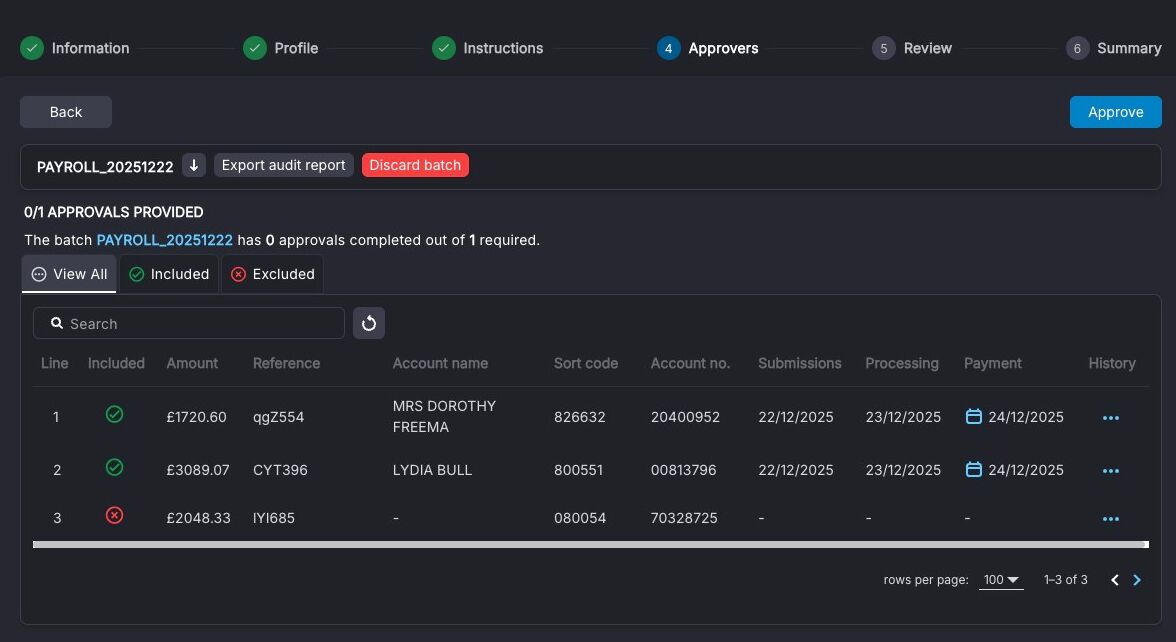The image size is (1176, 642).
Task: Sort by the Account name column header
Action: (440, 363)
